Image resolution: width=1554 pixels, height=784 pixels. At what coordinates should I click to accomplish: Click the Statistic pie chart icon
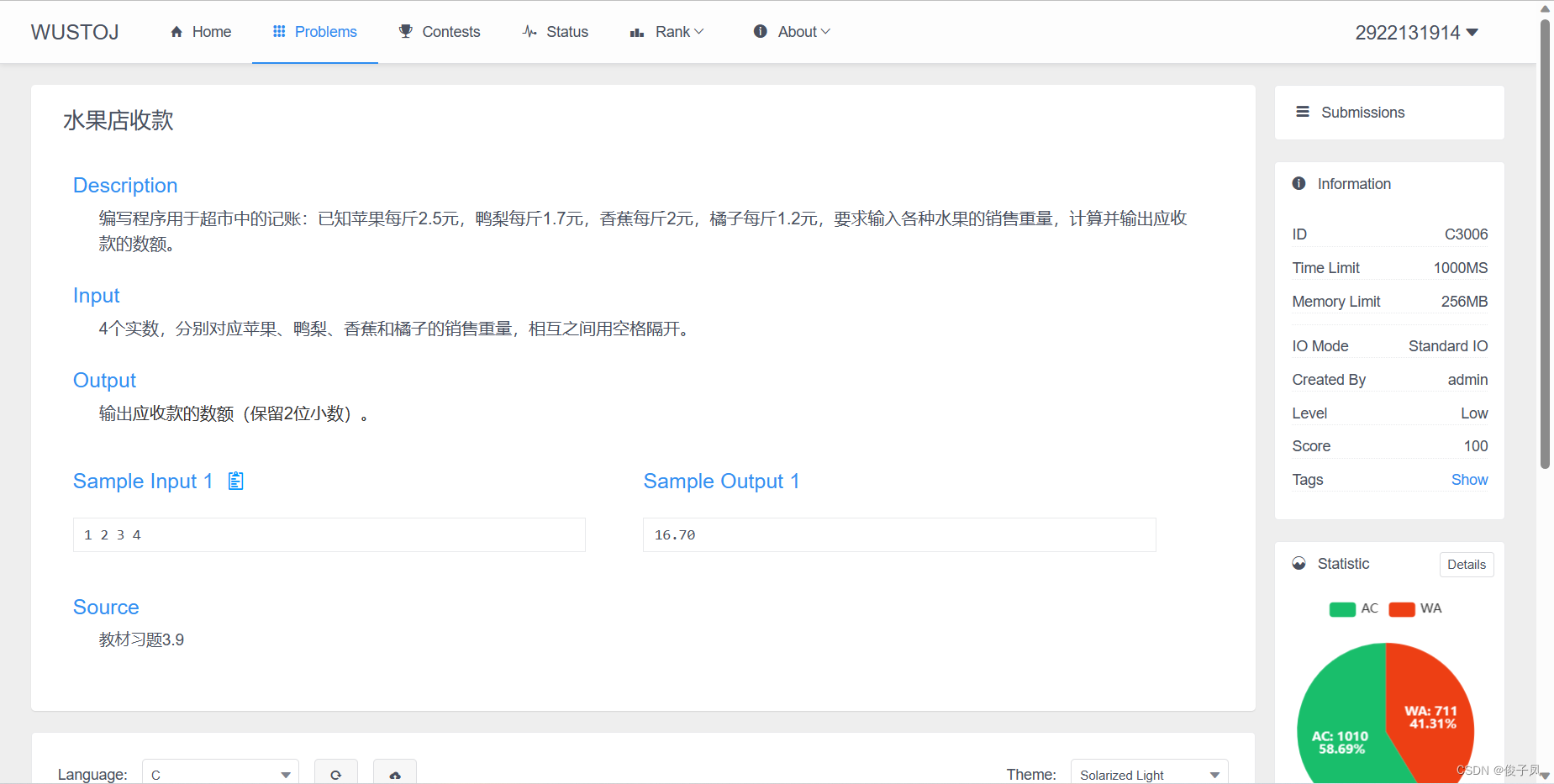[x=1299, y=563]
